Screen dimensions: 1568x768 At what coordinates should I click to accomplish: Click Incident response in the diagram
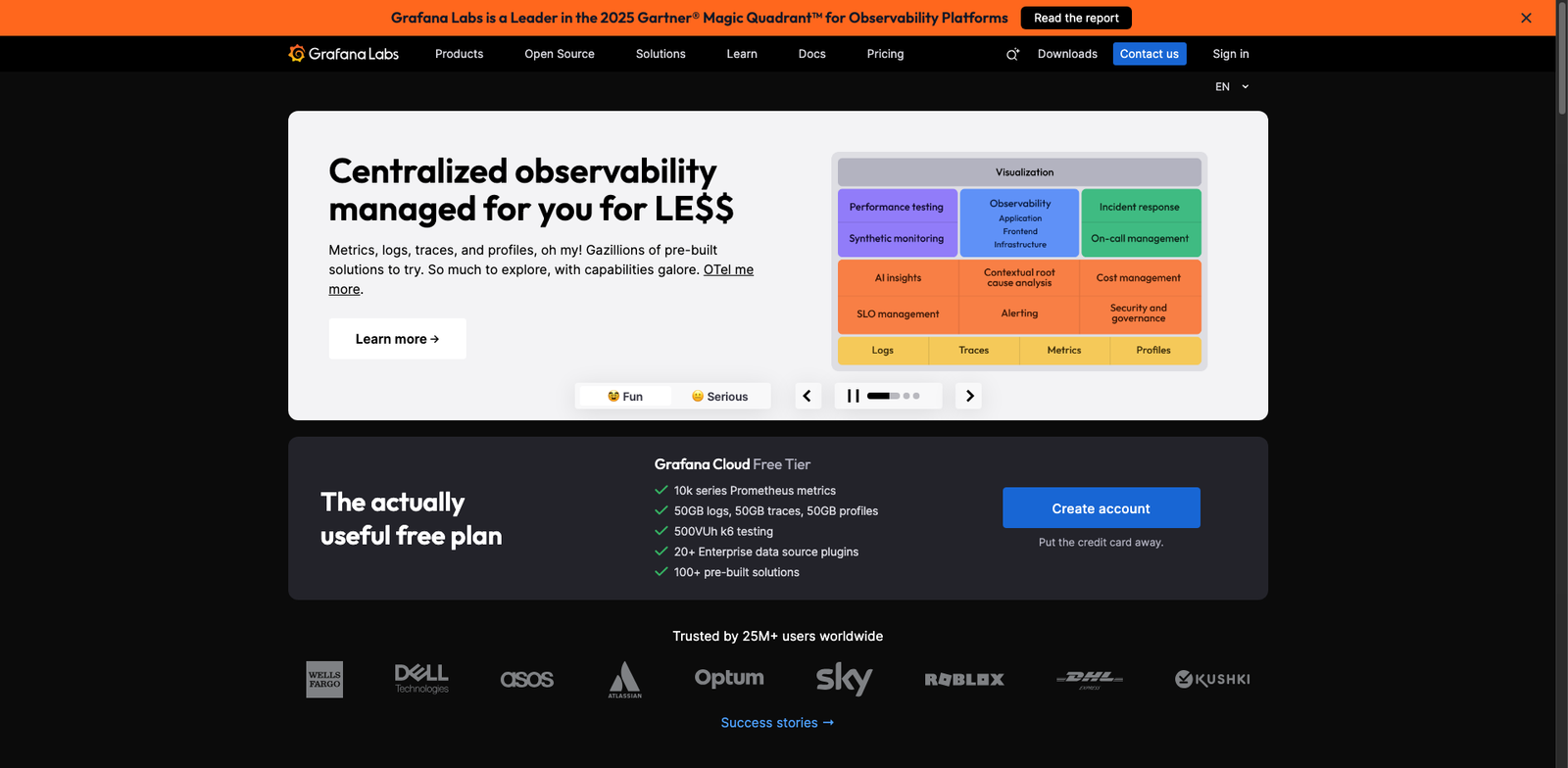click(1141, 207)
